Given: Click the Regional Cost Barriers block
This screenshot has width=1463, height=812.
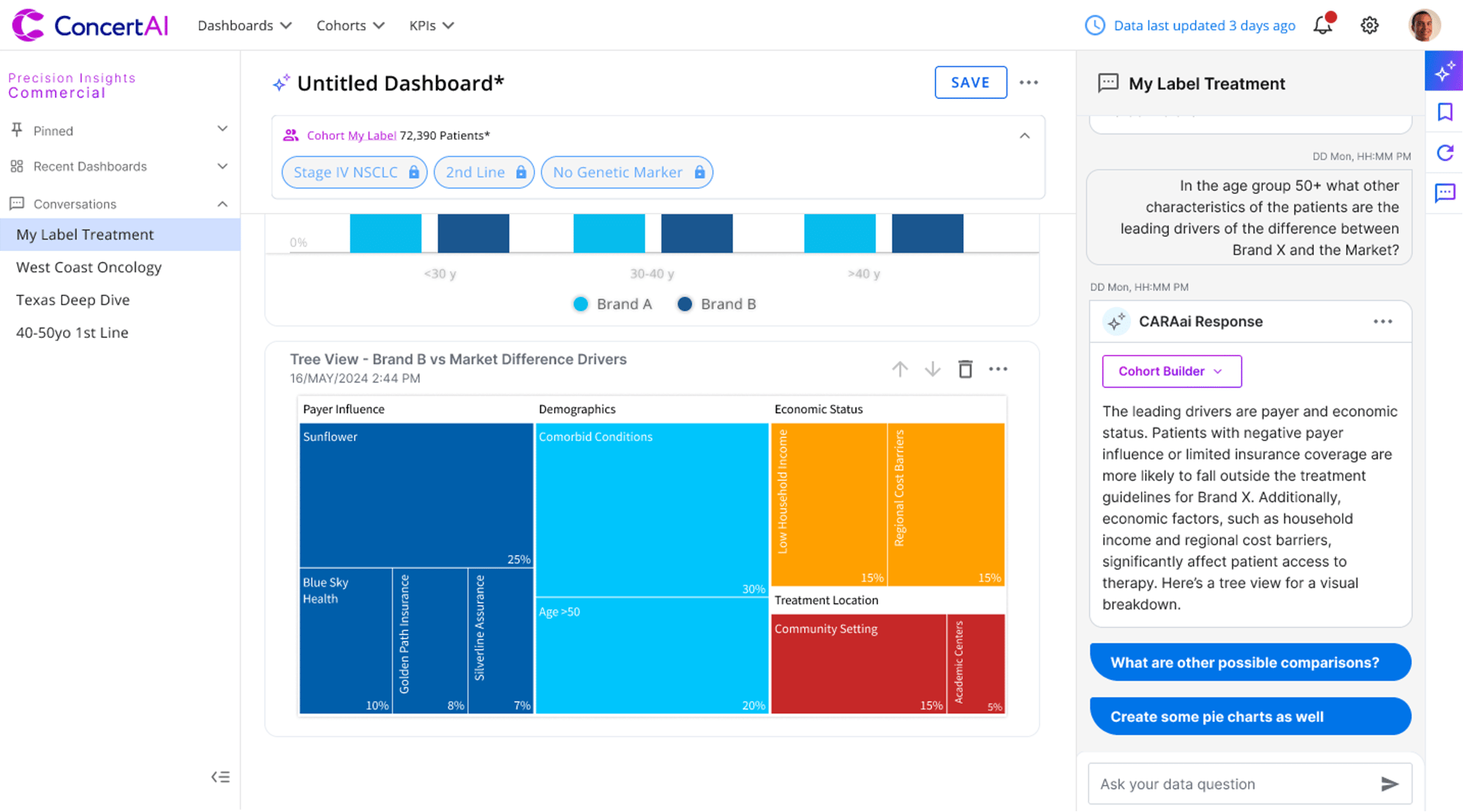Looking at the screenshot, I should coord(947,505).
